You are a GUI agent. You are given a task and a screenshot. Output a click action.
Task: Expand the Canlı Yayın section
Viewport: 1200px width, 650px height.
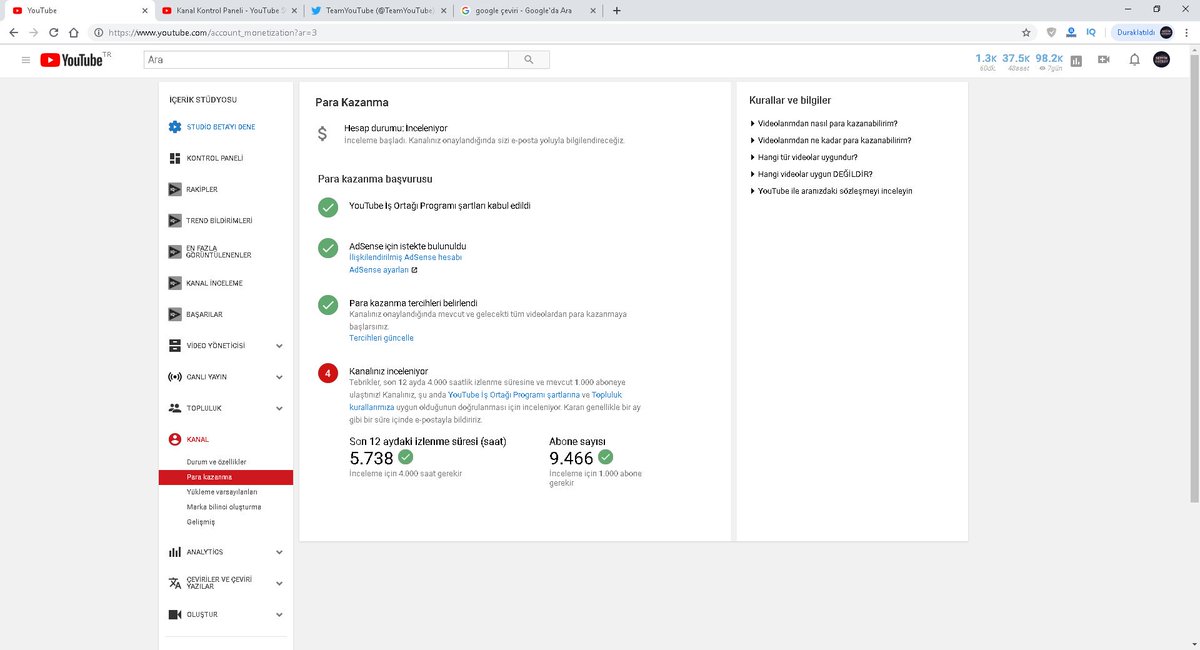(279, 377)
